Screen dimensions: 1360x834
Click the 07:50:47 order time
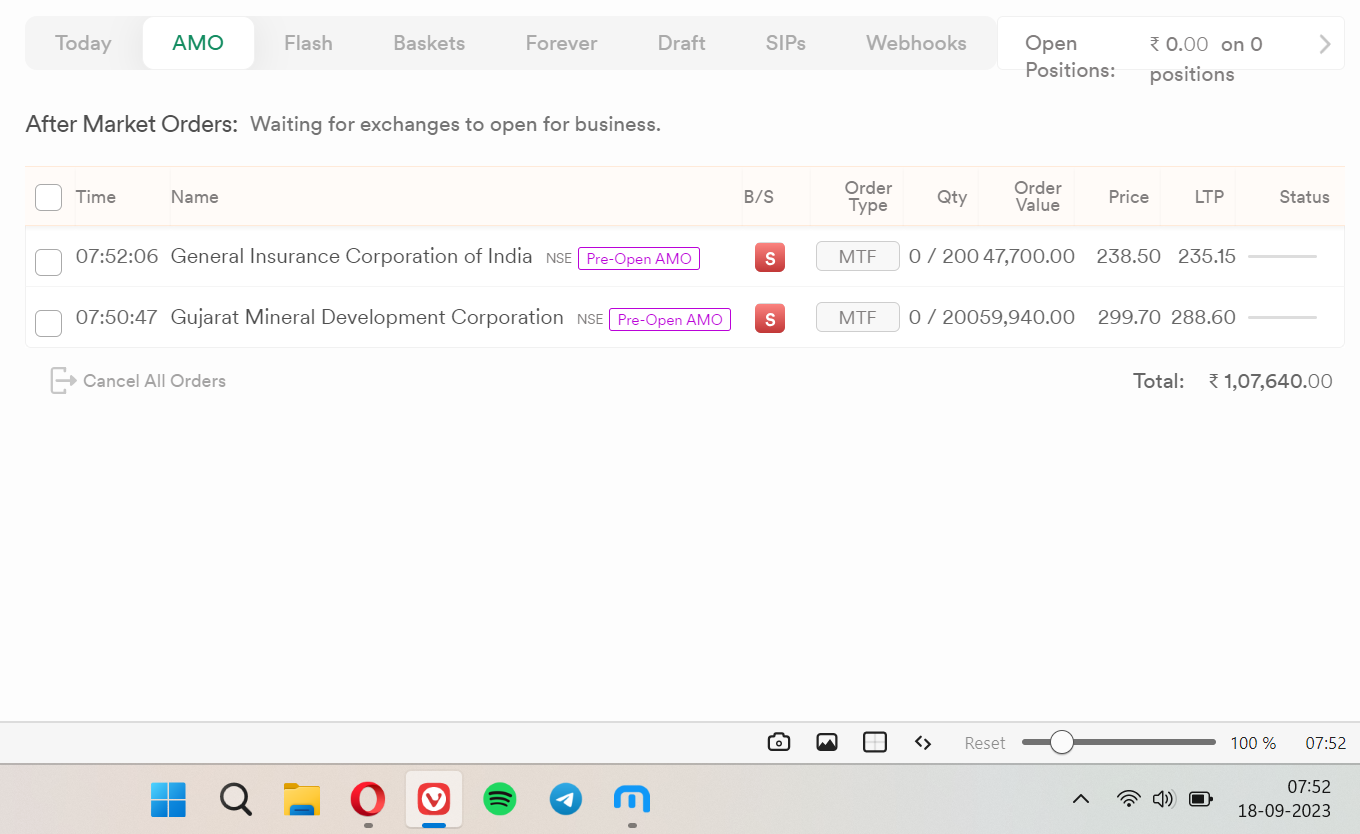coord(117,317)
